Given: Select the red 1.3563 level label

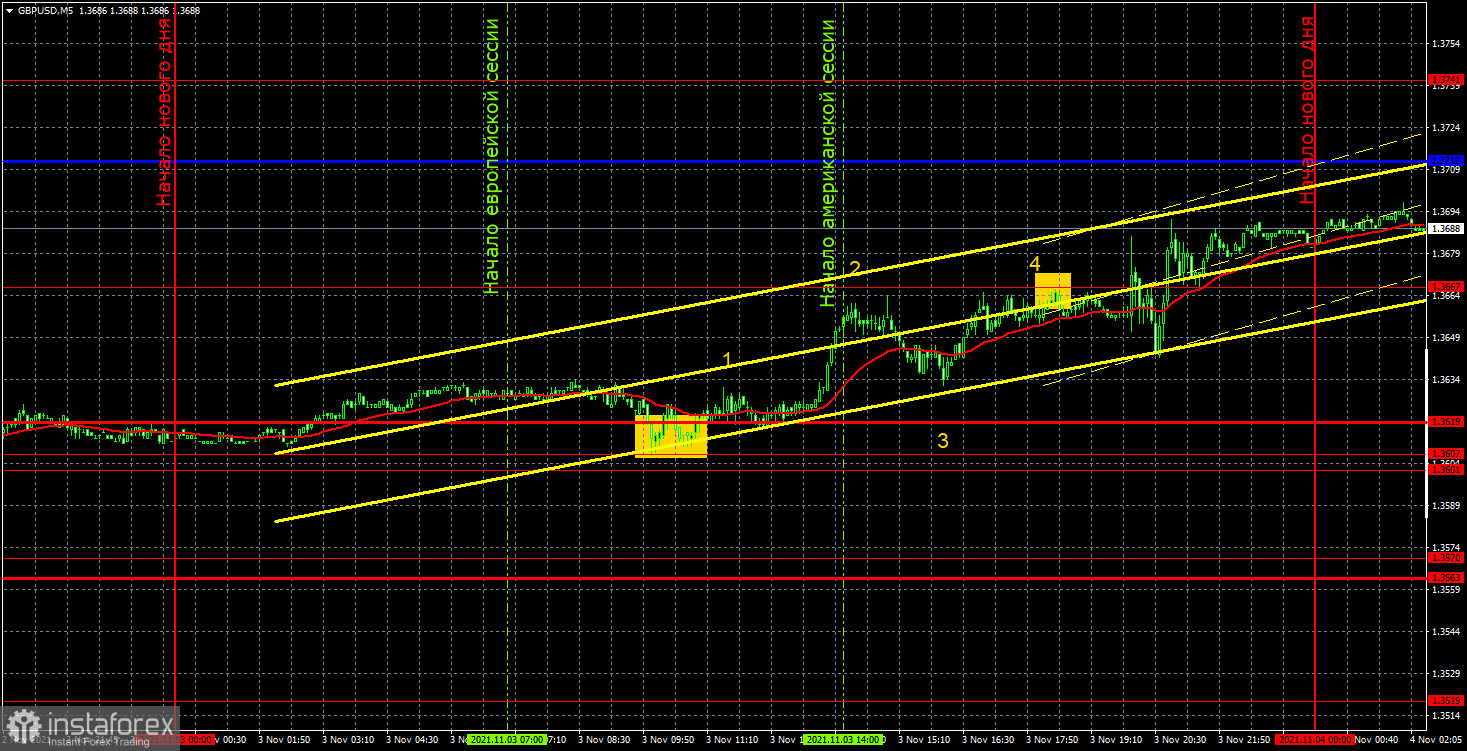Looking at the screenshot, I should coord(1445,578).
